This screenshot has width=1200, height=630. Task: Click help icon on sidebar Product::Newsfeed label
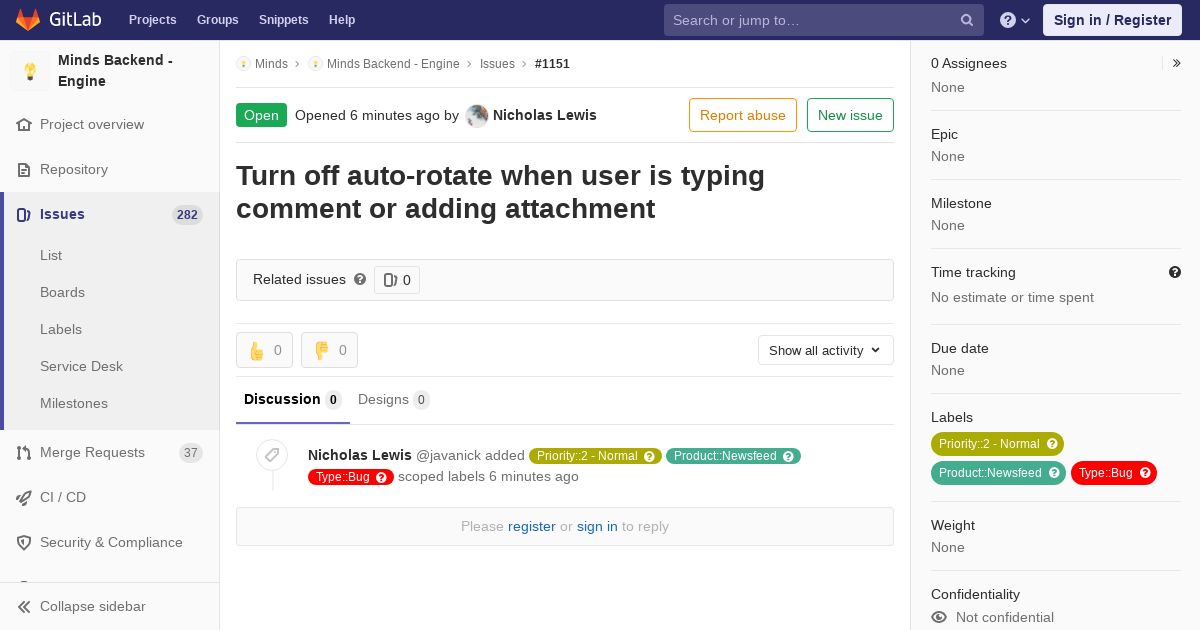(x=1054, y=473)
